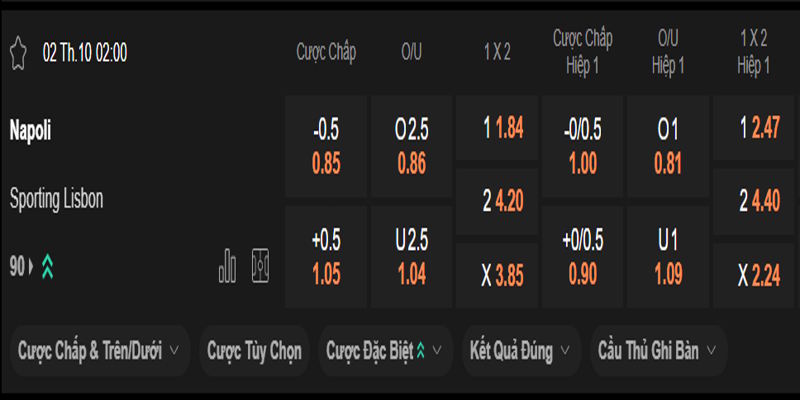This screenshot has height=400, width=800.
Task: Choose draw X odds 3.85
Action: pyautogui.click(x=497, y=275)
